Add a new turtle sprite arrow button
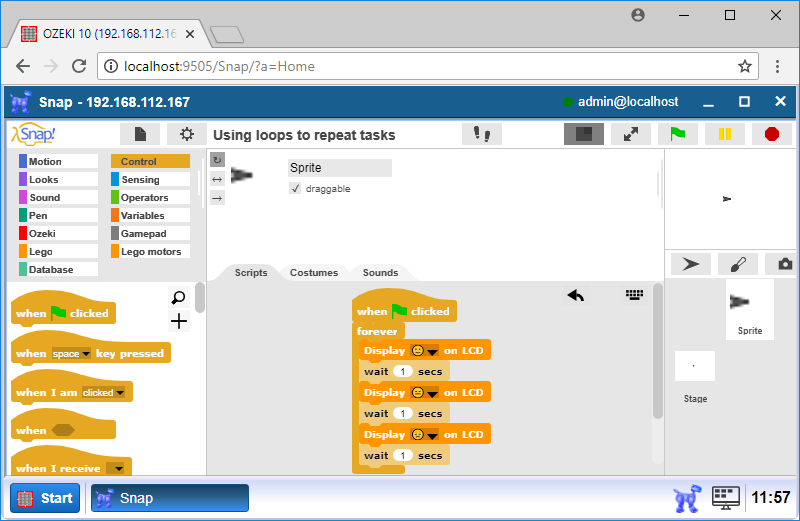 pyautogui.click(x=690, y=264)
